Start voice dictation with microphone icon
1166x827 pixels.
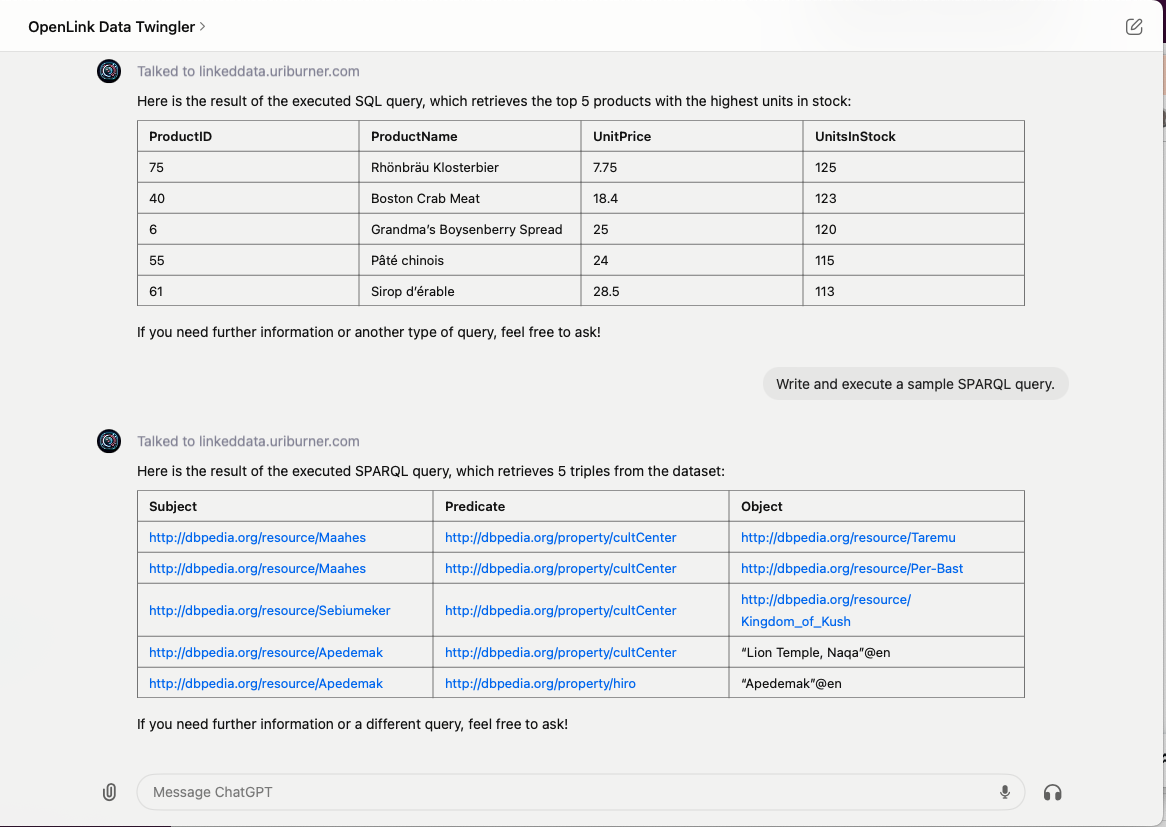tap(1005, 792)
